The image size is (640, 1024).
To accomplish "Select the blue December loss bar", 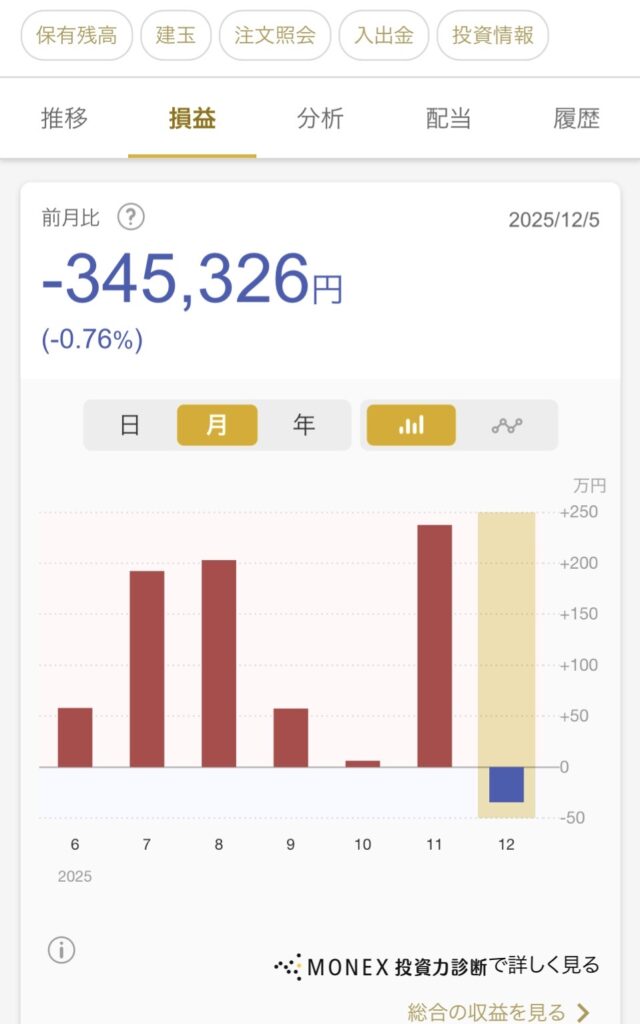I will 506,784.
